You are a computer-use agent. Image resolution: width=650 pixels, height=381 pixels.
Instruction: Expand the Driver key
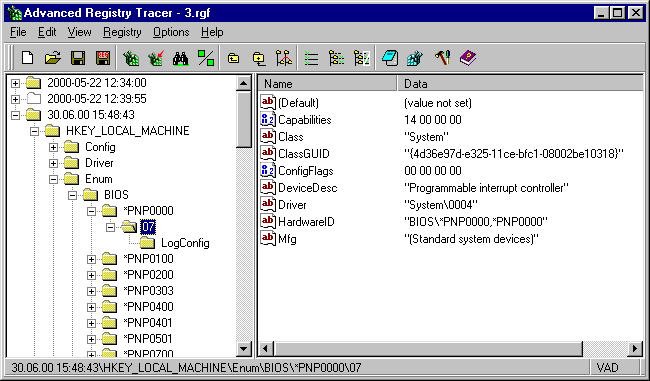(53, 163)
